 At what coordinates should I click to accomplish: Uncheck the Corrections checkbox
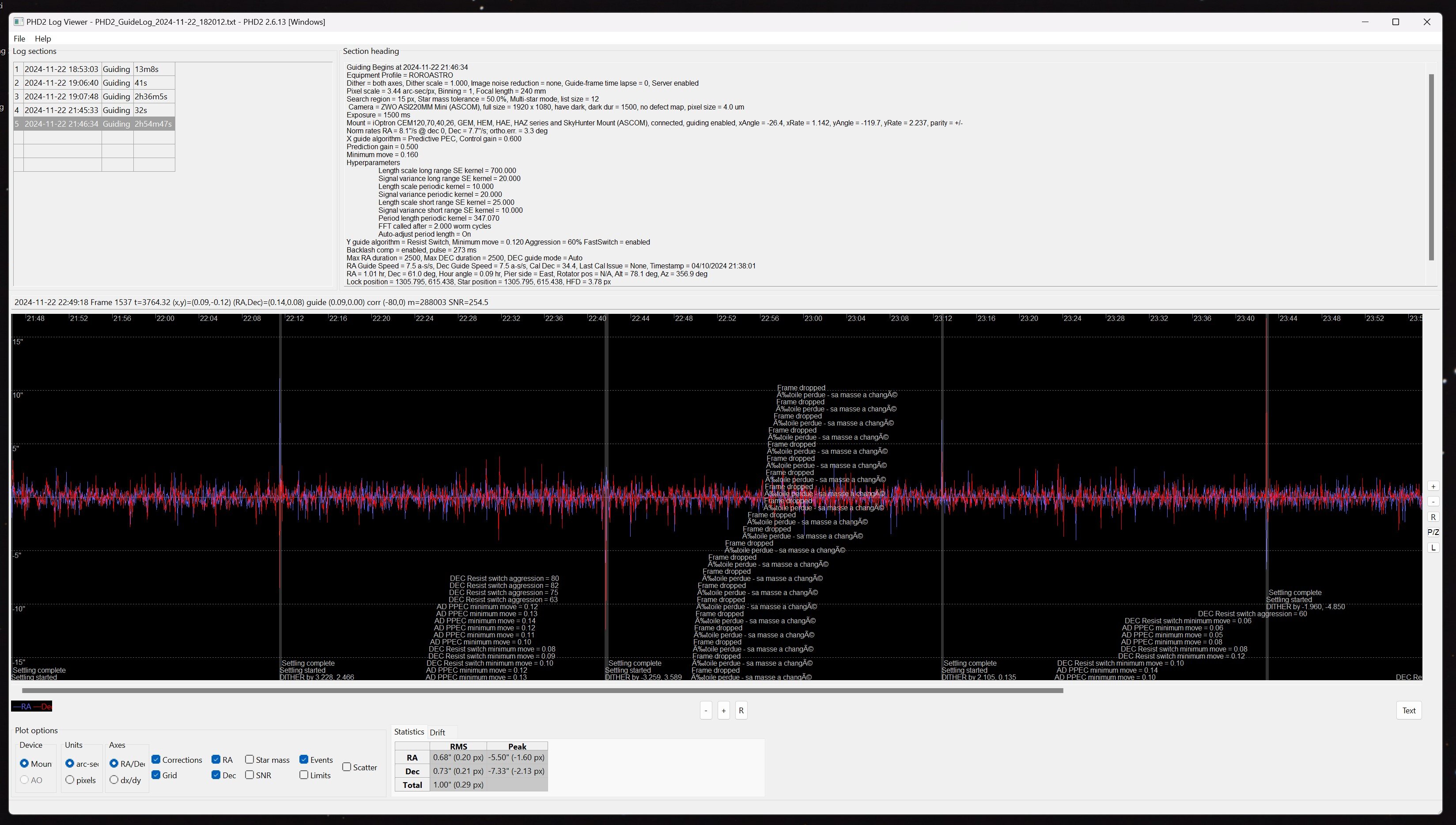point(156,760)
